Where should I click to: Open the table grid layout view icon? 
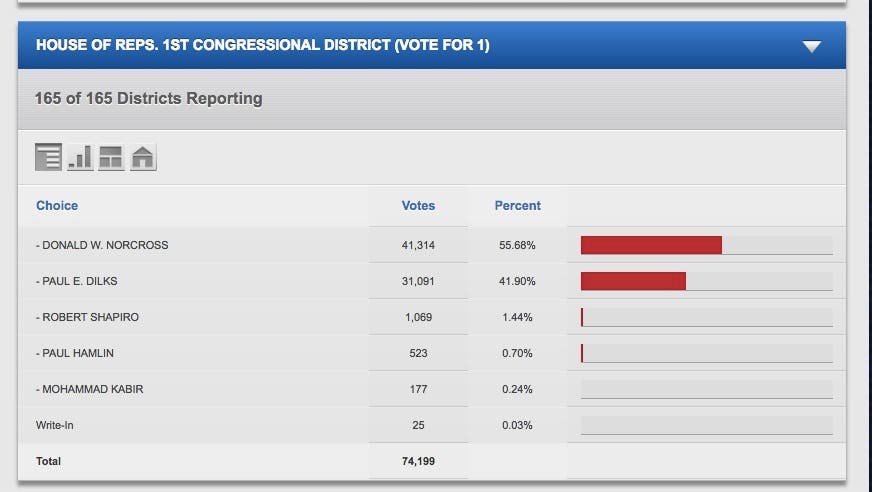tap(111, 157)
